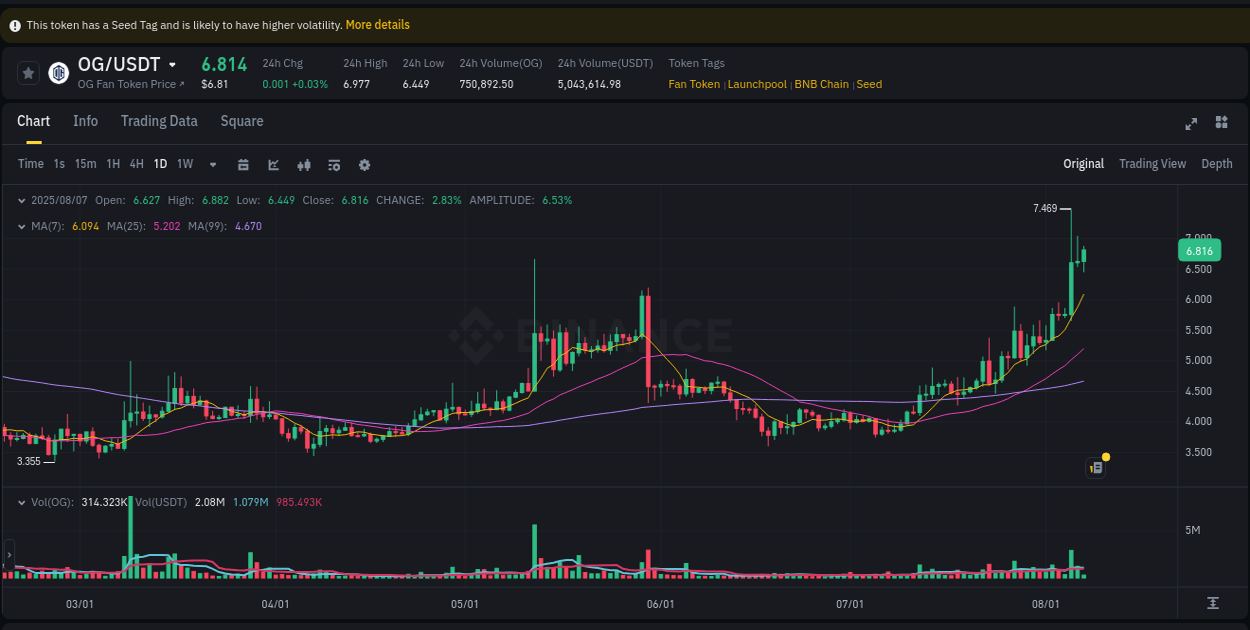
Task: Open the date range picker icon
Action: point(243,164)
